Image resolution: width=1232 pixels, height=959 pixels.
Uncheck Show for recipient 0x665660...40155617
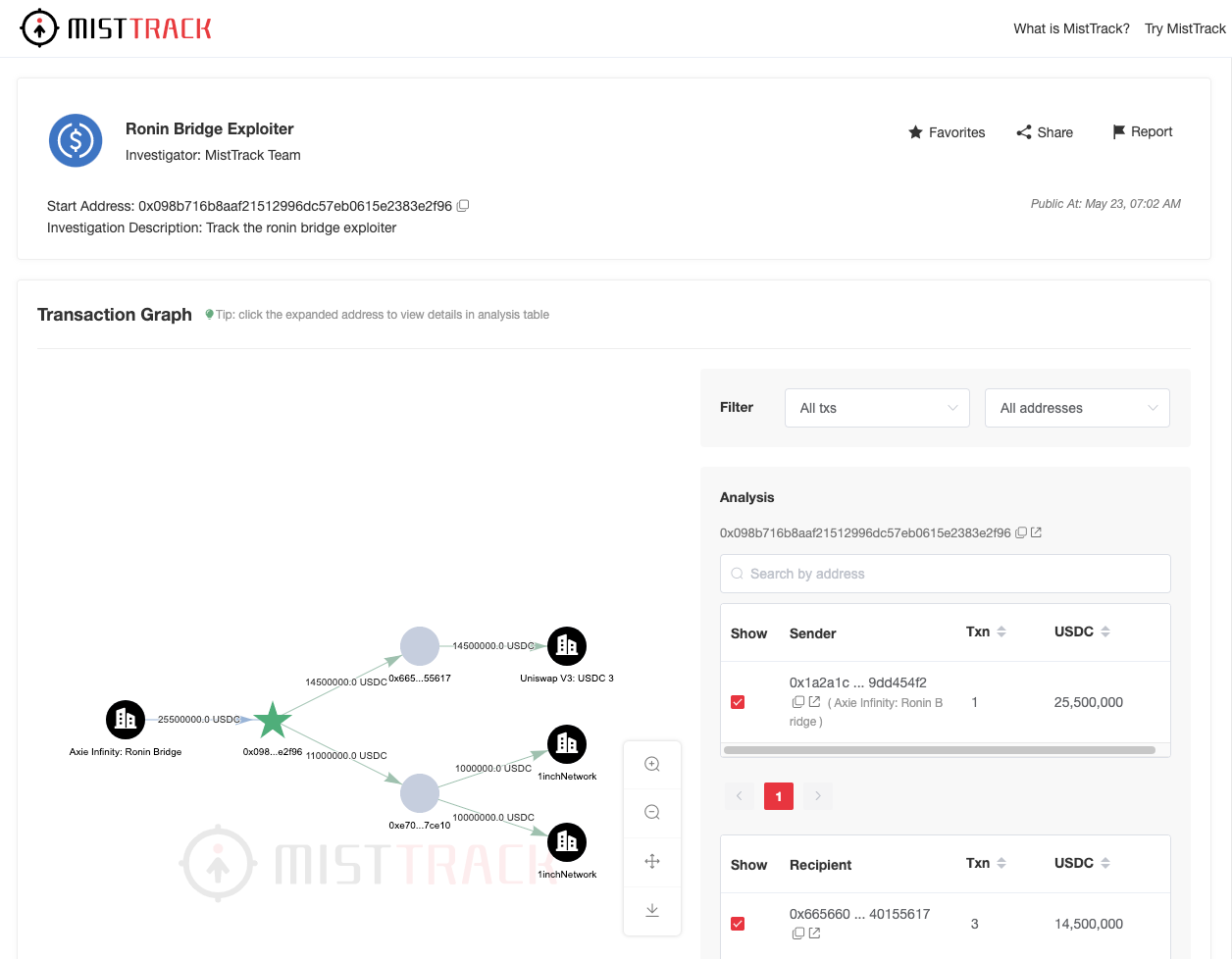[x=738, y=924]
